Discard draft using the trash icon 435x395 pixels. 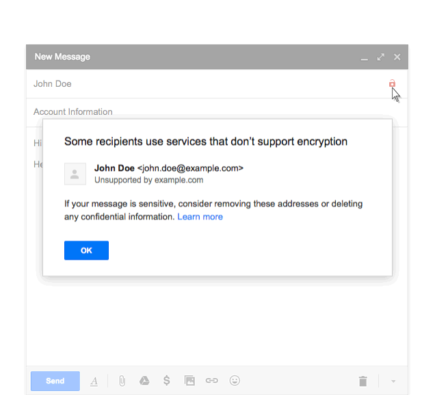pos(363,381)
